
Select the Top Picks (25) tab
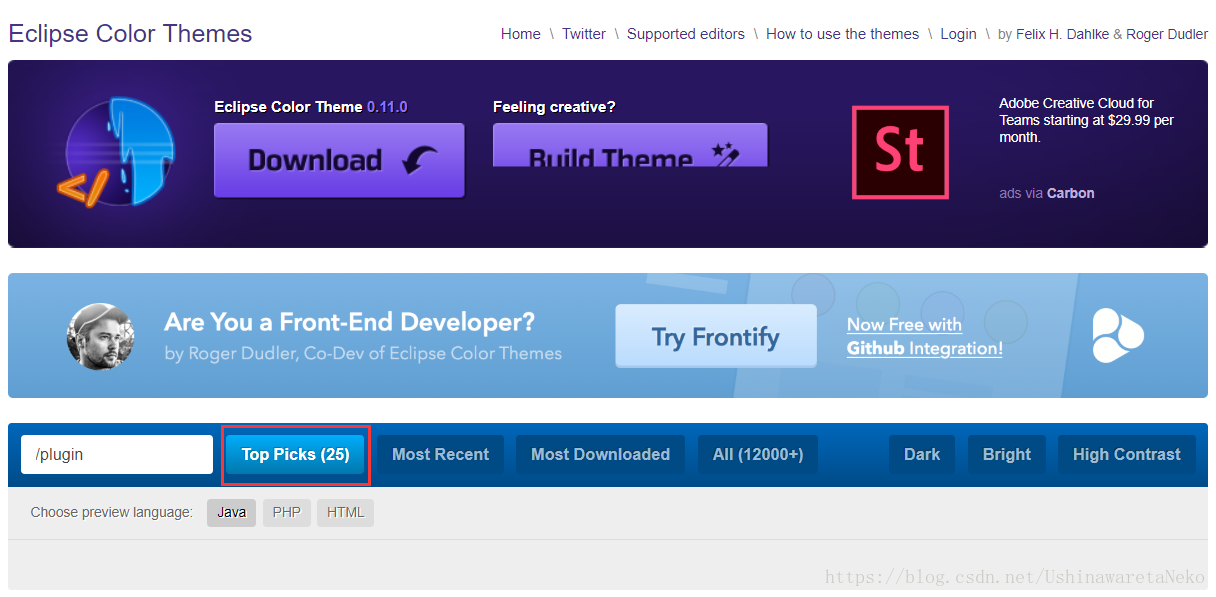coord(295,454)
